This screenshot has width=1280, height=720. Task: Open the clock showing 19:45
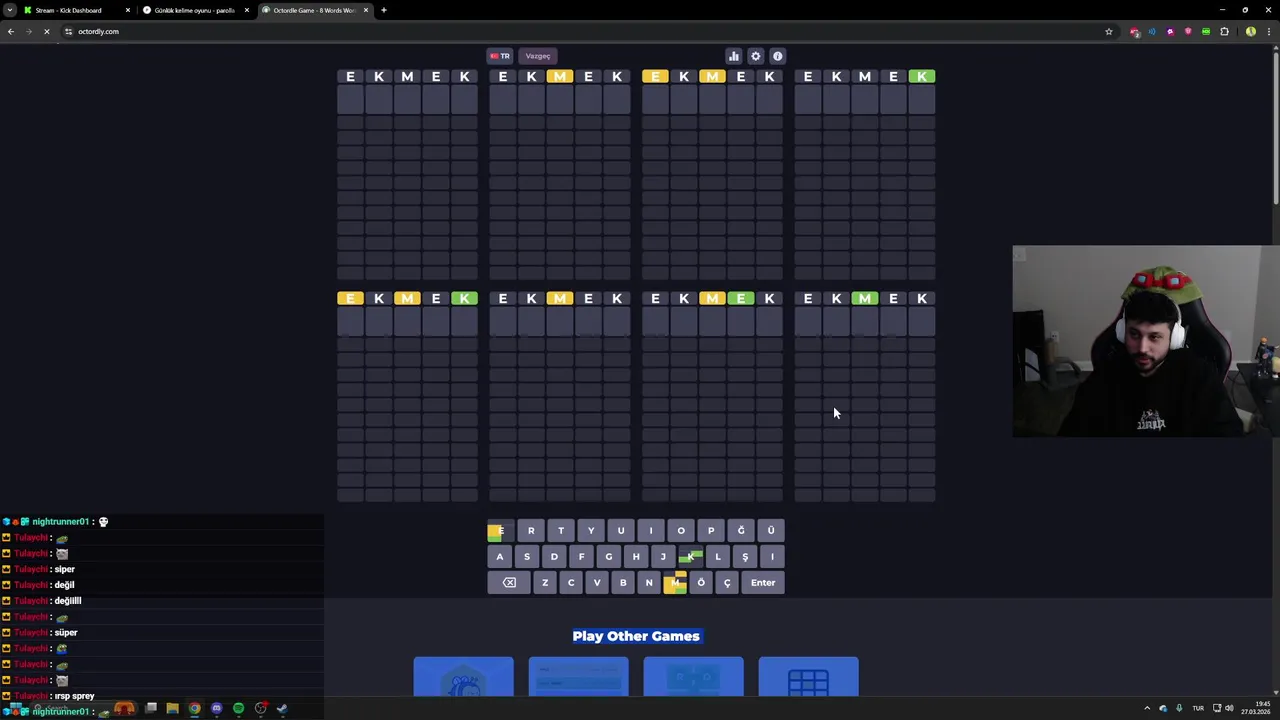(x=1255, y=708)
